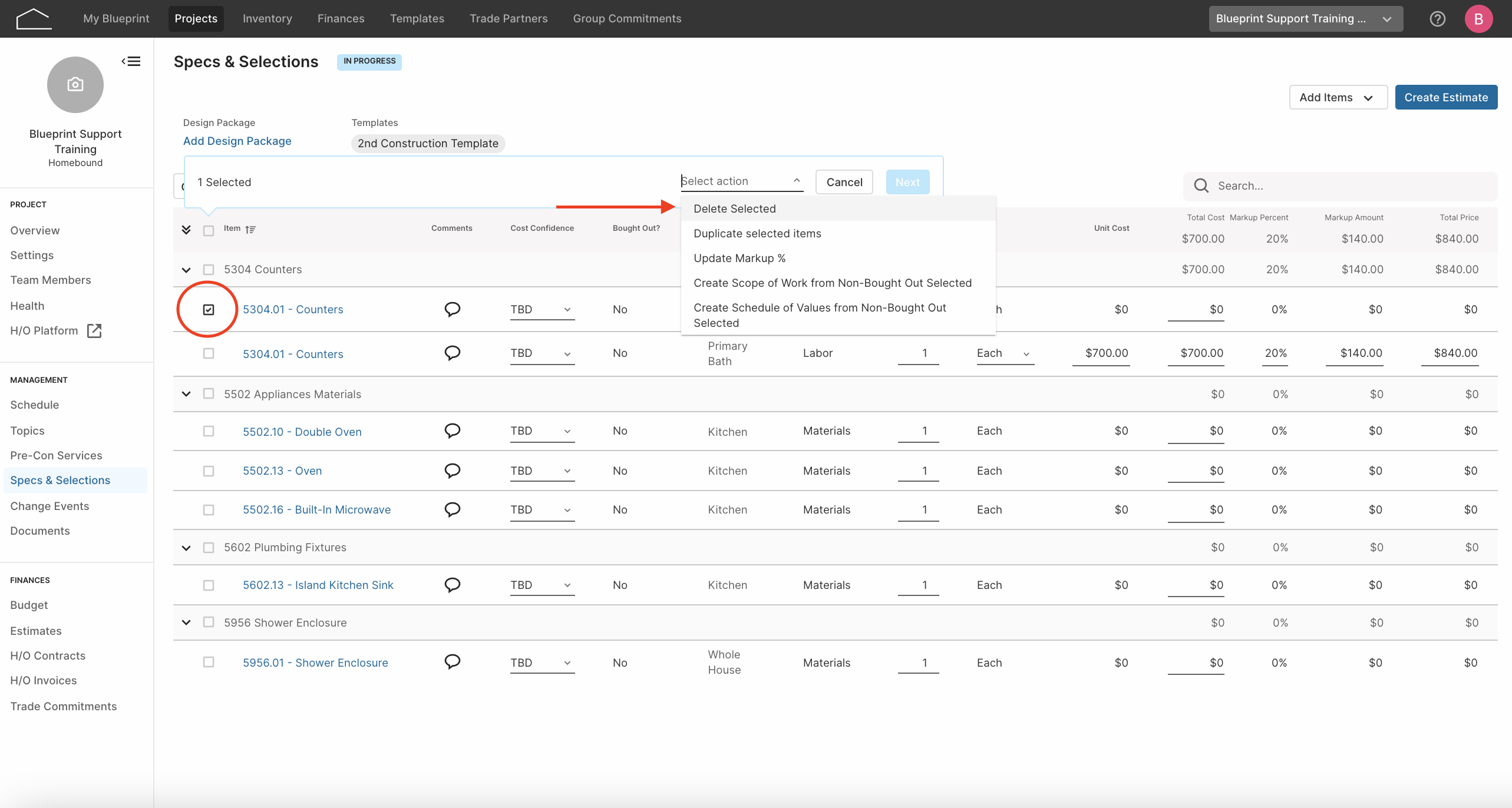Open the help question mark icon
Viewport: 1512px width, 808px height.
(x=1437, y=19)
